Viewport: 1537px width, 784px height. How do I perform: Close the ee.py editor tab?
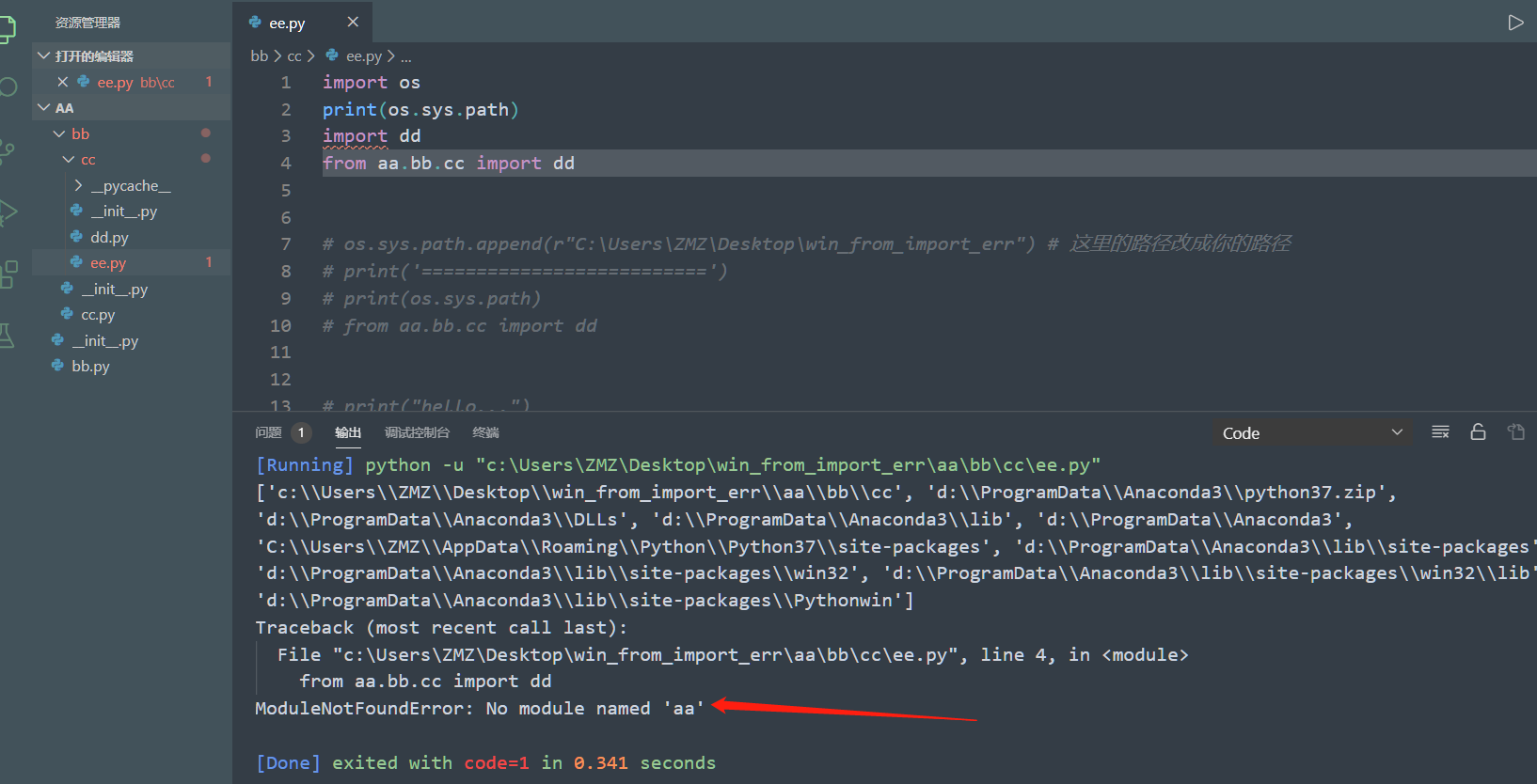(353, 22)
